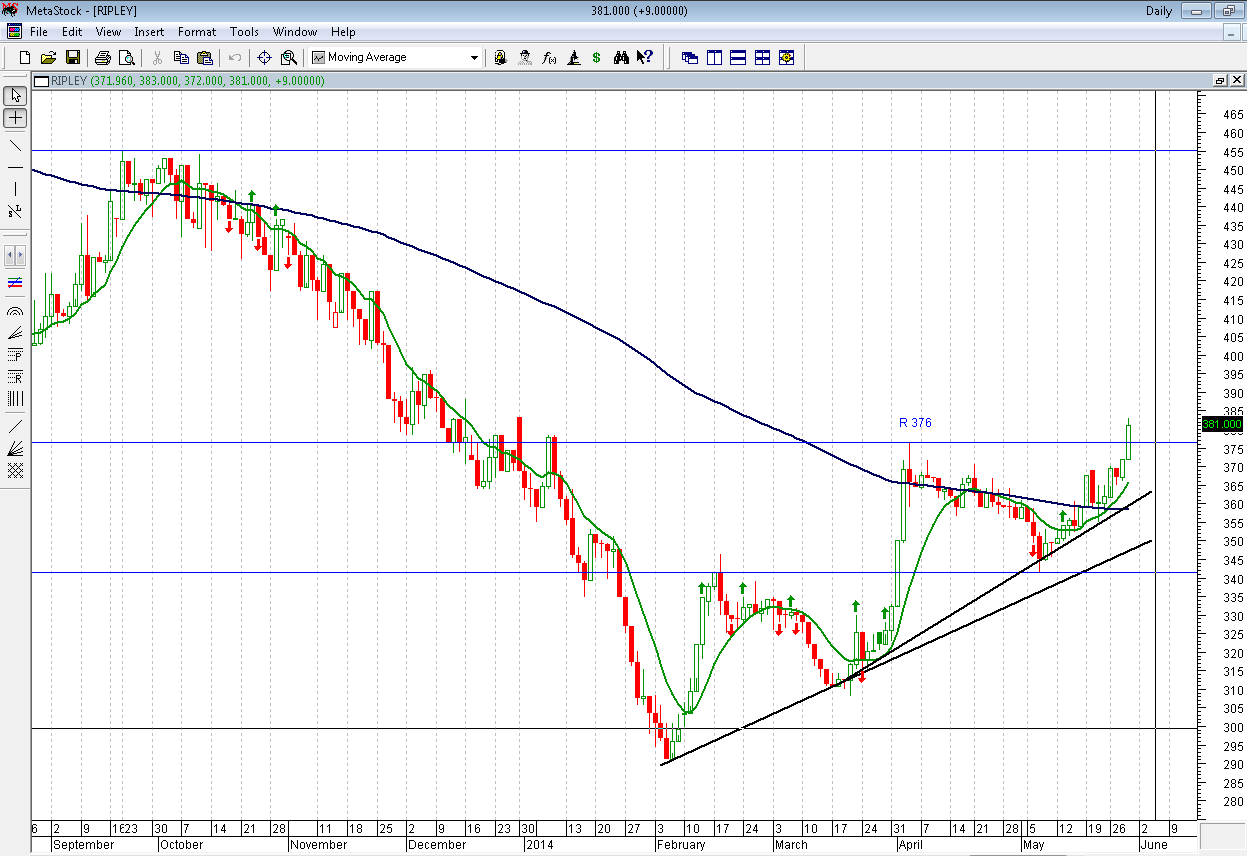1247x856 pixels.
Task: Open the Expert Advisor icon
Action: pos(500,58)
